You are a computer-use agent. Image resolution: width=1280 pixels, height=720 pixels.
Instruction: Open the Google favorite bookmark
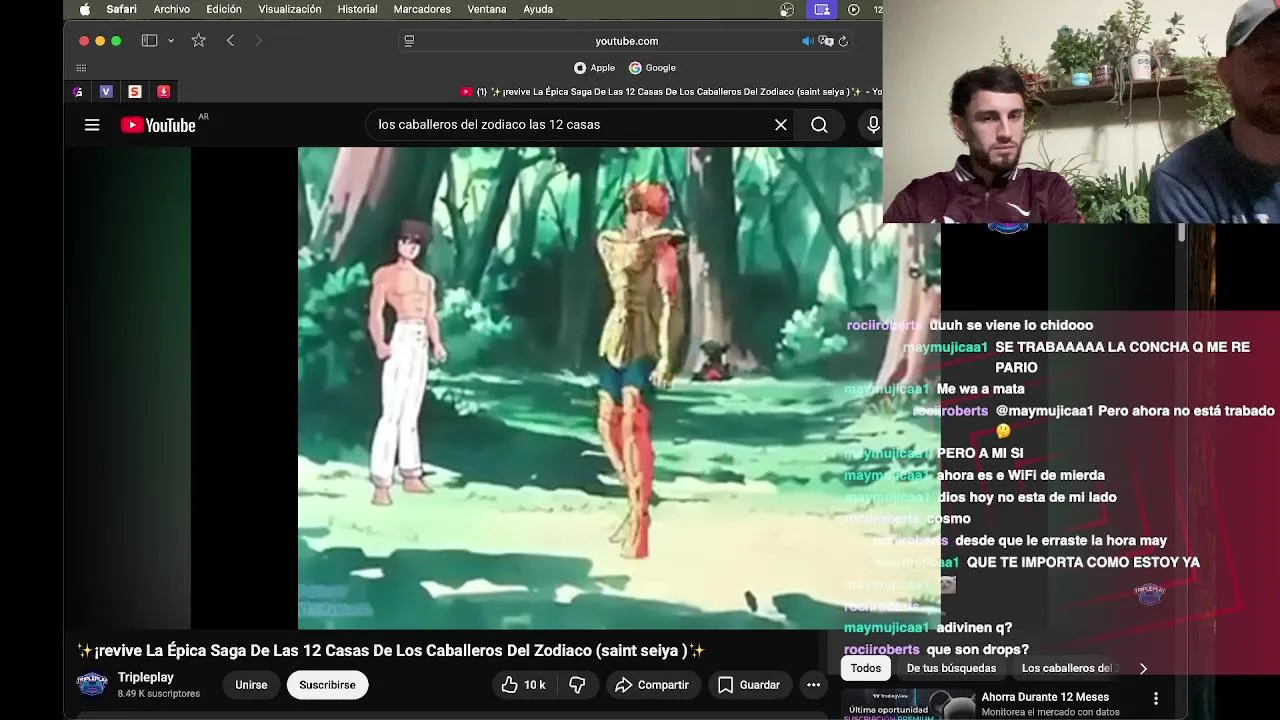(652, 68)
